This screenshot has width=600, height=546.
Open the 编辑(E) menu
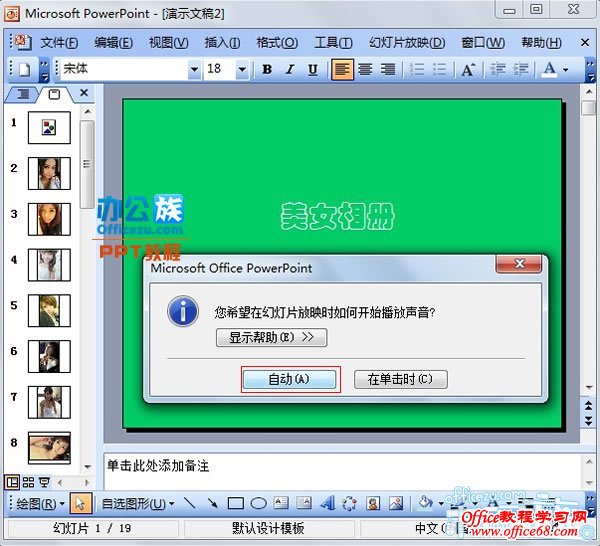pyautogui.click(x=113, y=42)
